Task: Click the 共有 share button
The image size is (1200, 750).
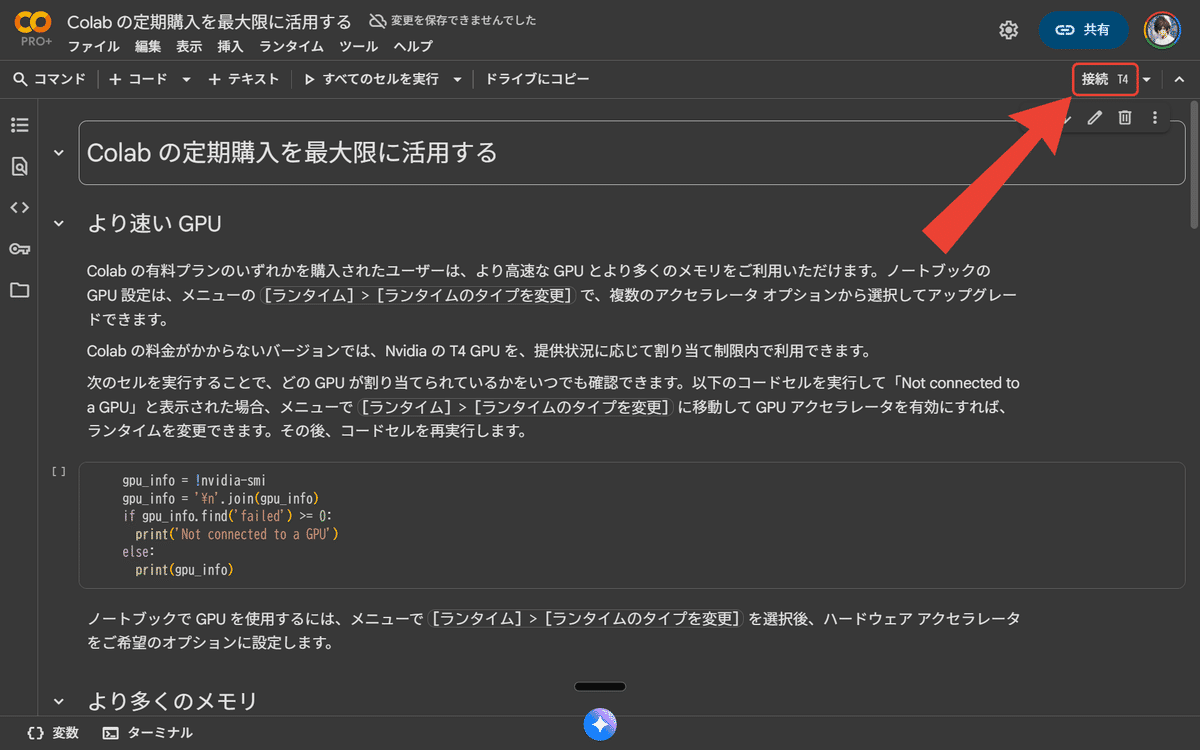Action: point(1083,30)
